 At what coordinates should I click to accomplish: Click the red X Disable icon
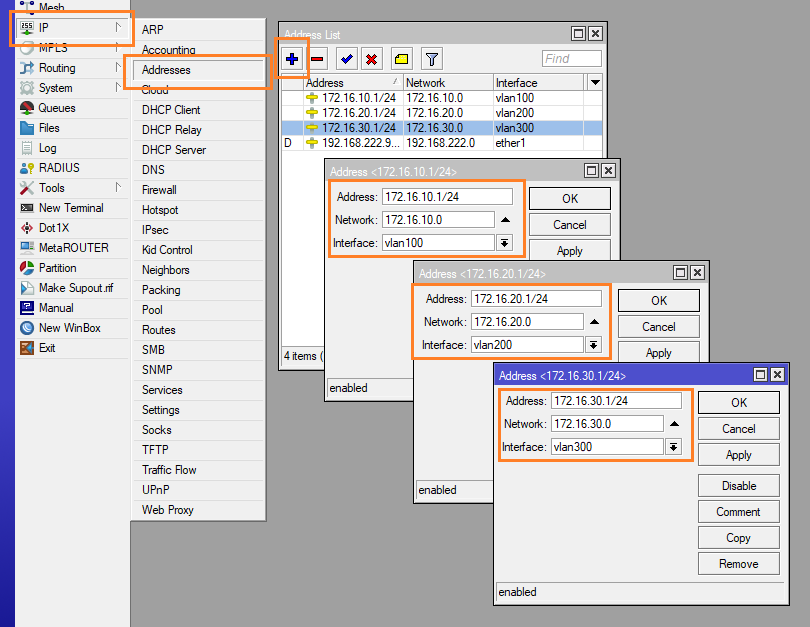coord(371,59)
